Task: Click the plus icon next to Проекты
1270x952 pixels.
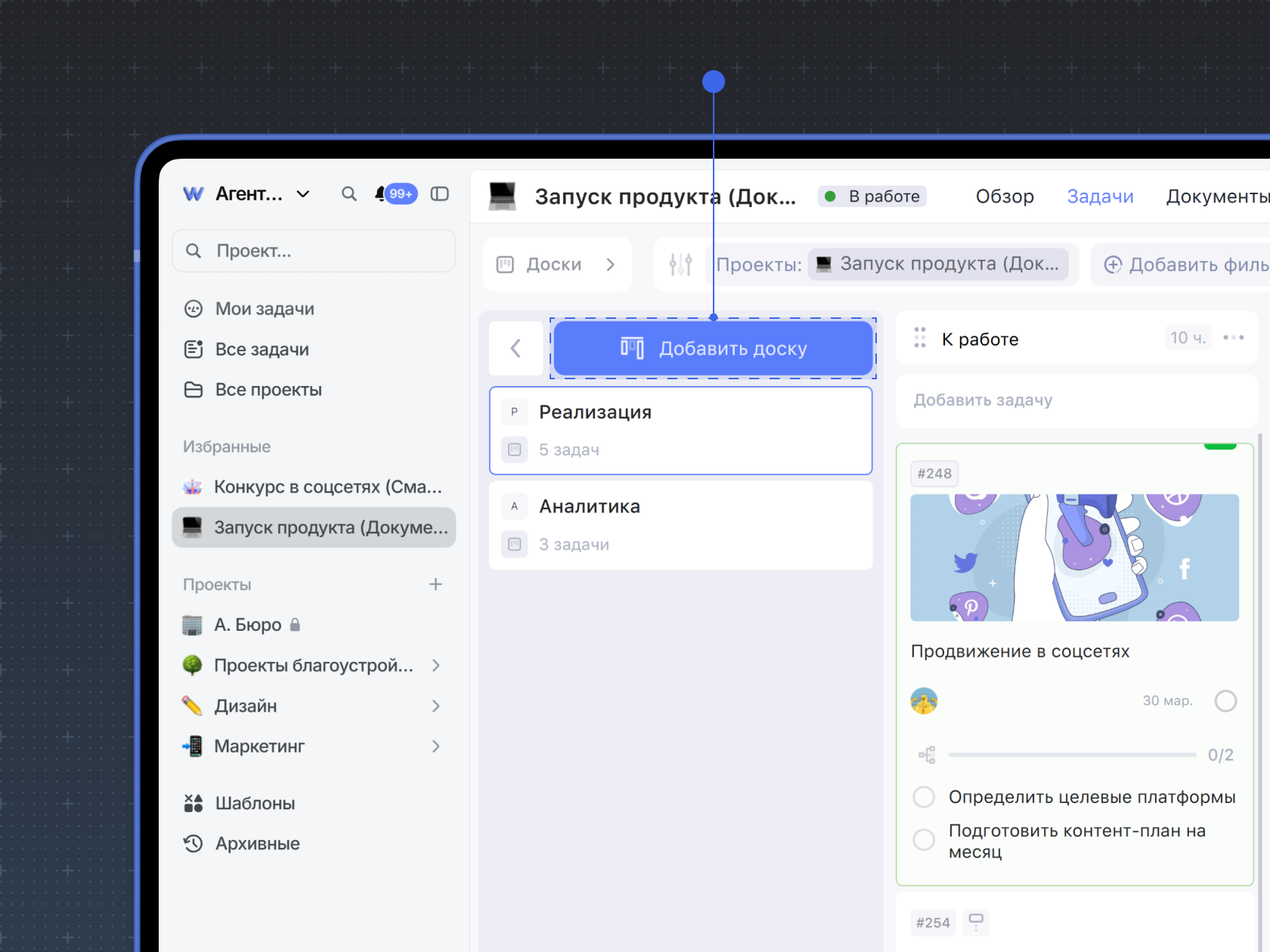Action: 435,584
